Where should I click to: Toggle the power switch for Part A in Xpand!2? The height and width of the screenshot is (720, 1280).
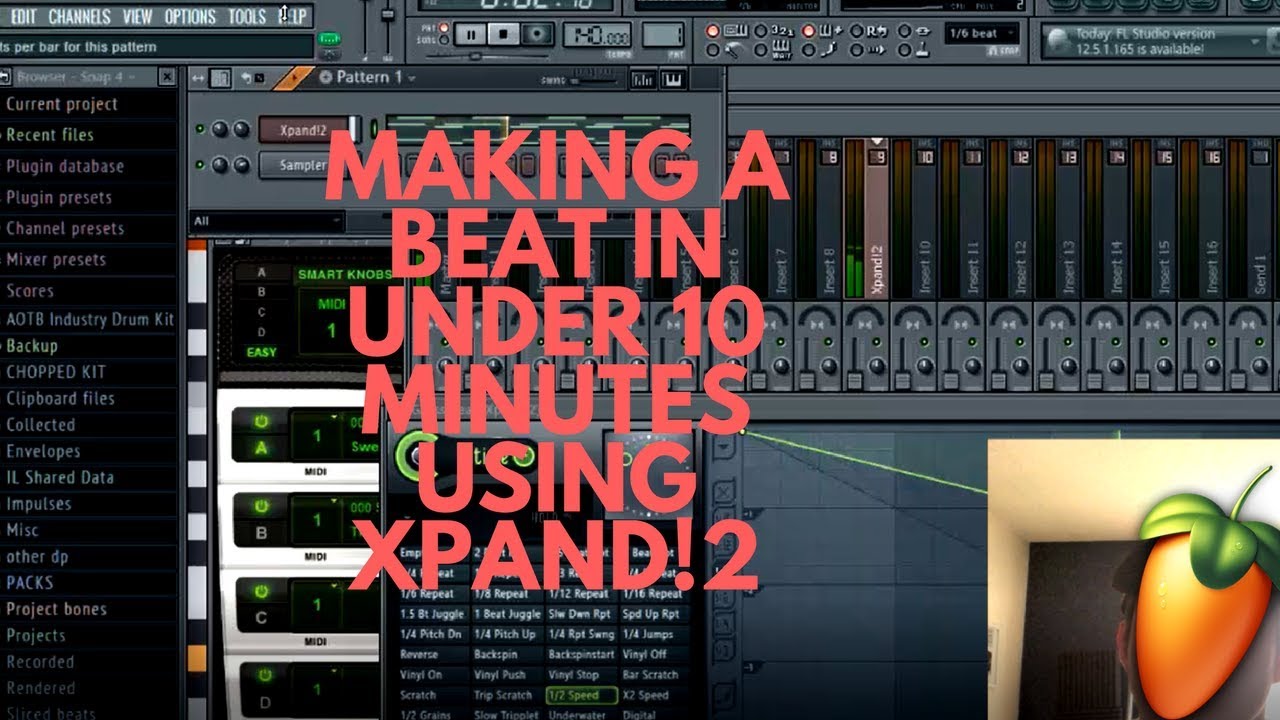(x=261, y=422)
